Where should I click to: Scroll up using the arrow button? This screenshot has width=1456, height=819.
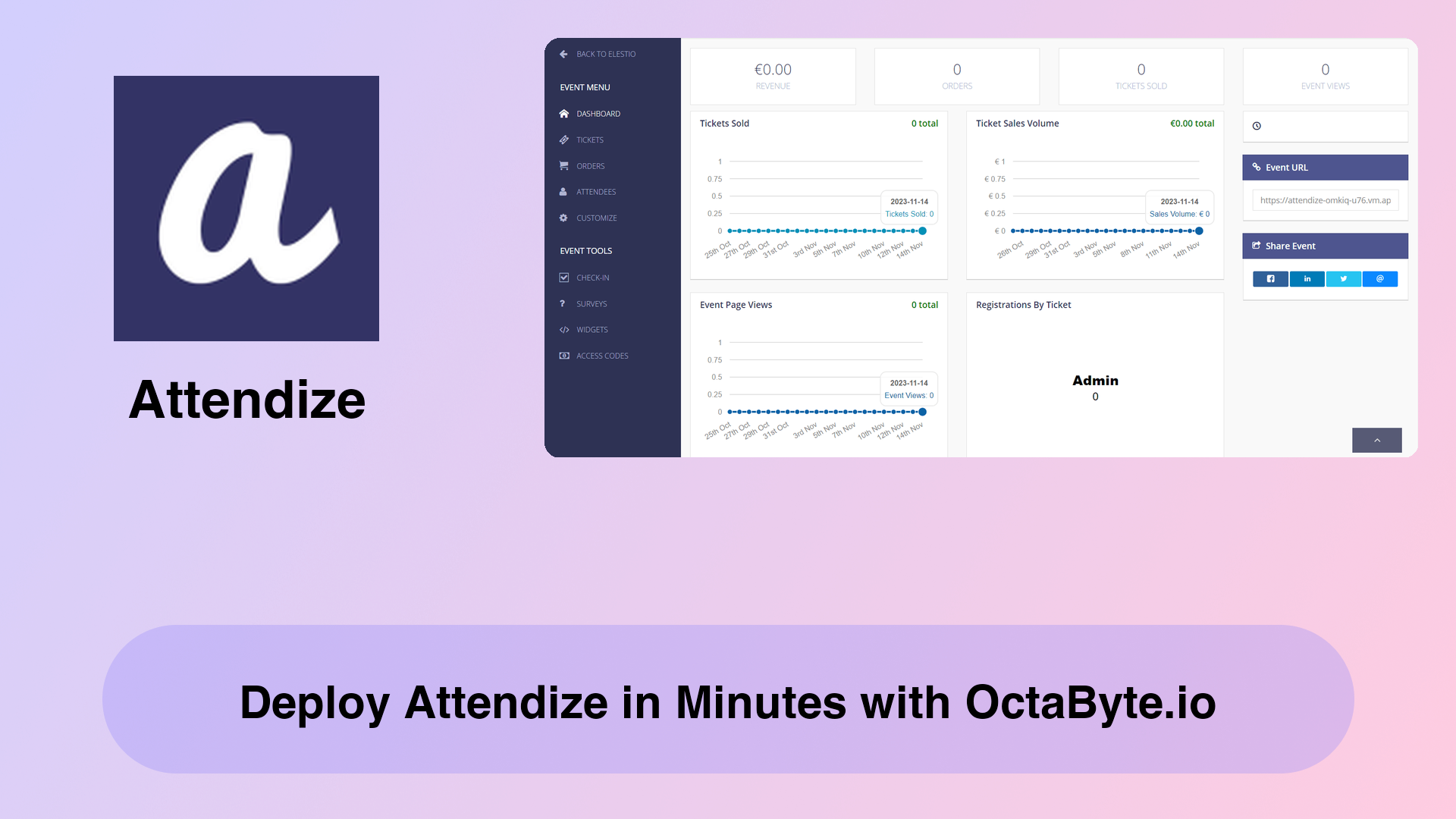tap(1377, 440)
